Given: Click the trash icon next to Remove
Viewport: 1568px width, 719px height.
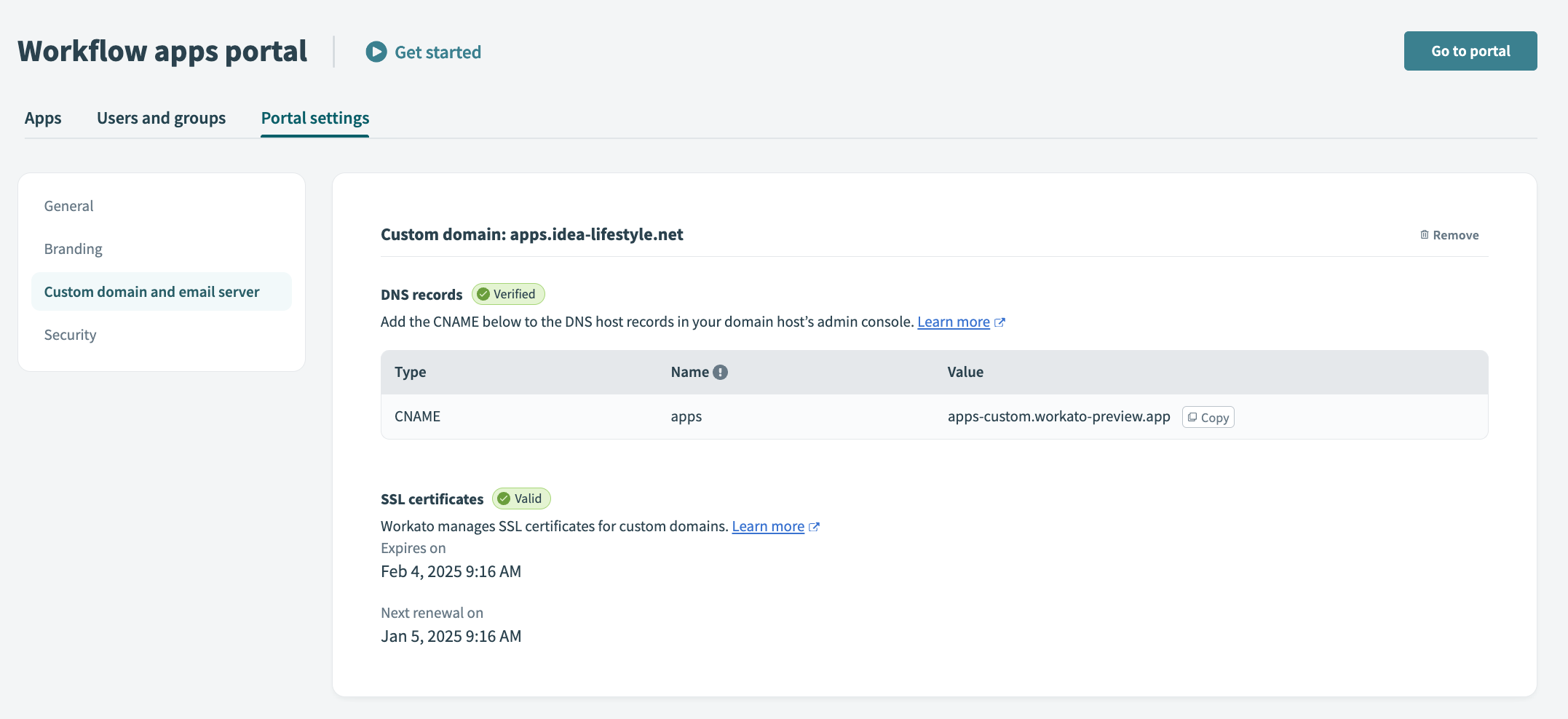Looking at the screenshot, I should coord(1423,234).
